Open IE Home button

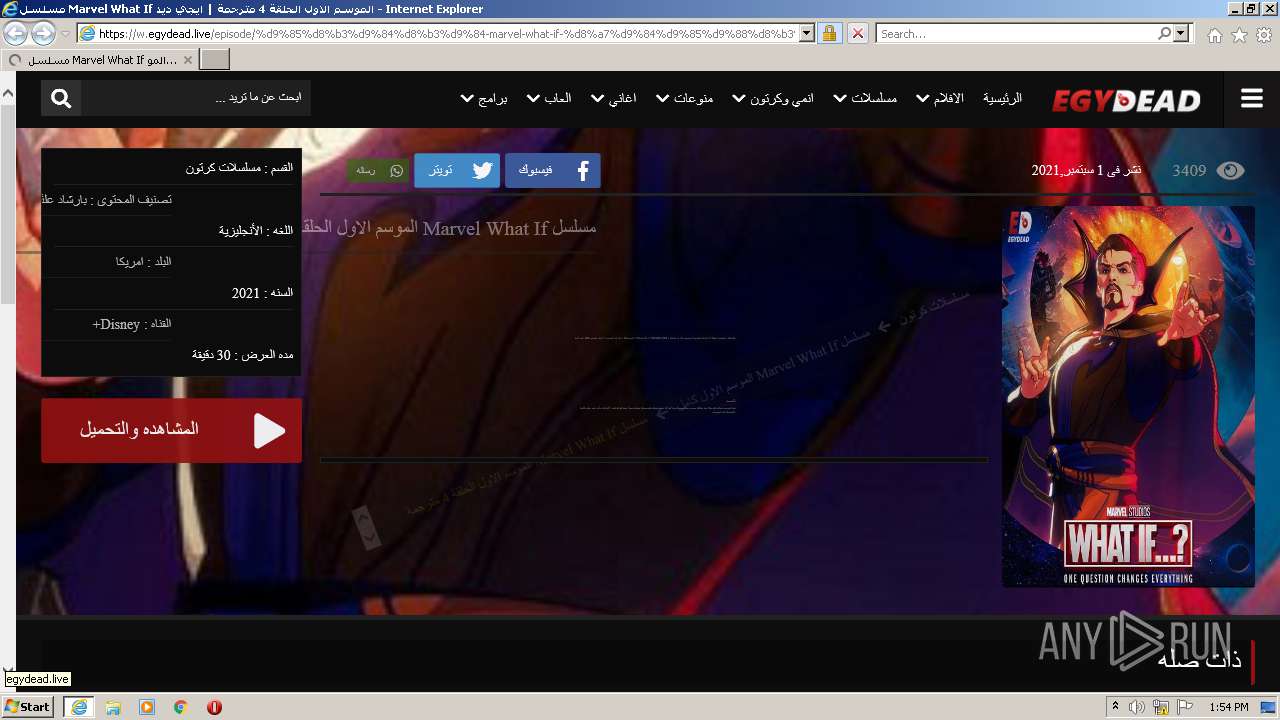[1214, 35]
